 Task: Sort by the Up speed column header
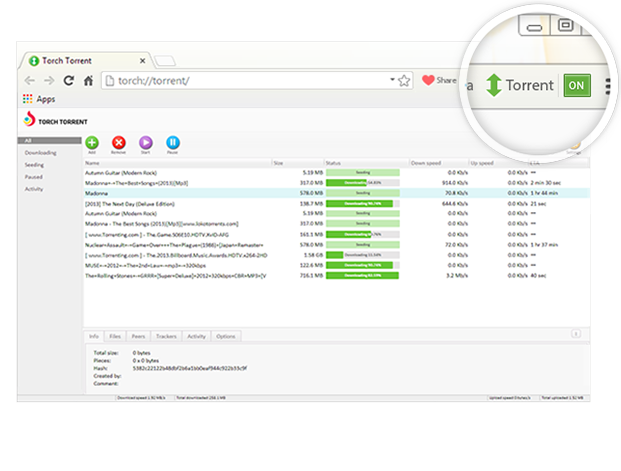(498, 163)
